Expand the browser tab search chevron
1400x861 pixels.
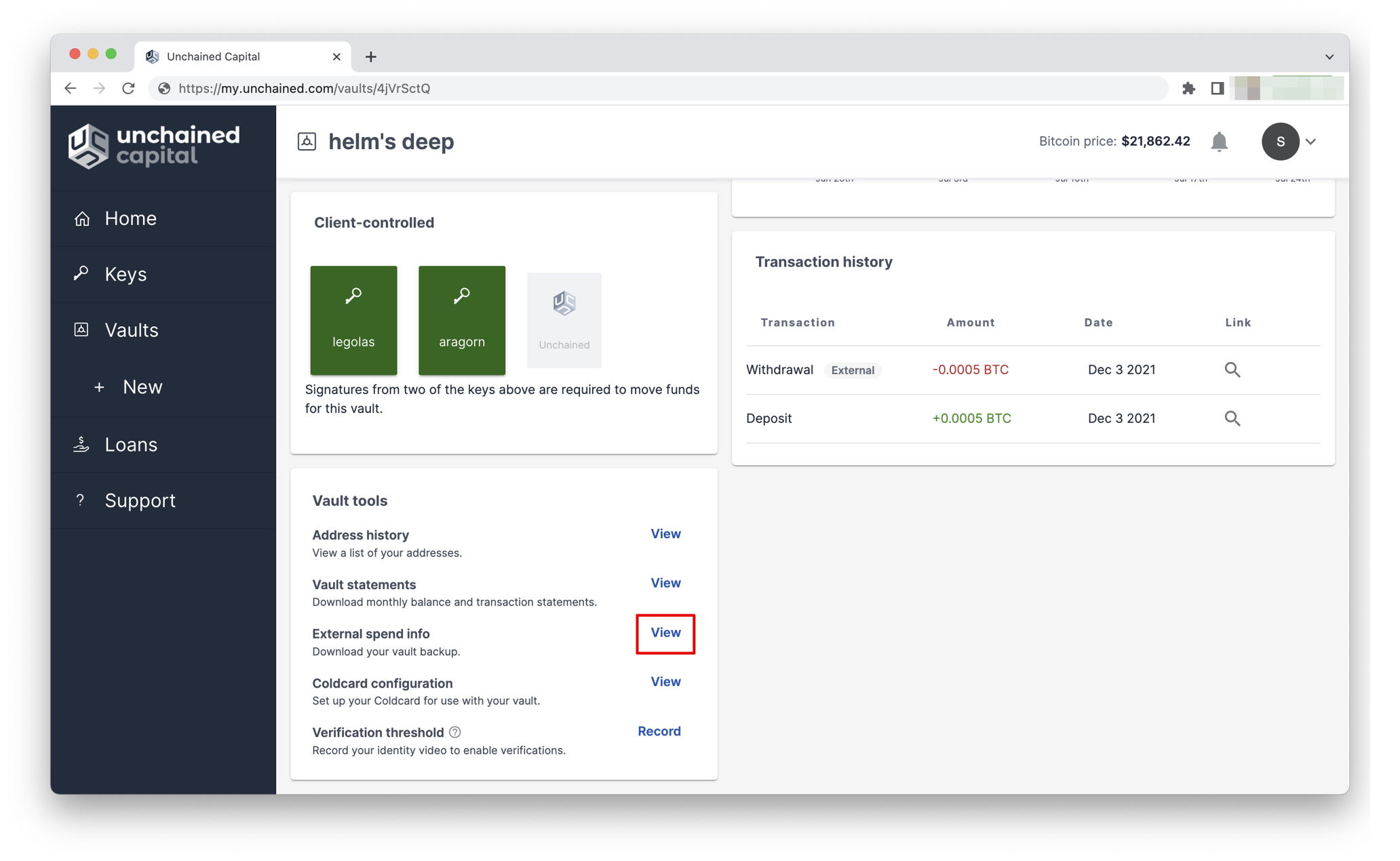(1329, 56)
